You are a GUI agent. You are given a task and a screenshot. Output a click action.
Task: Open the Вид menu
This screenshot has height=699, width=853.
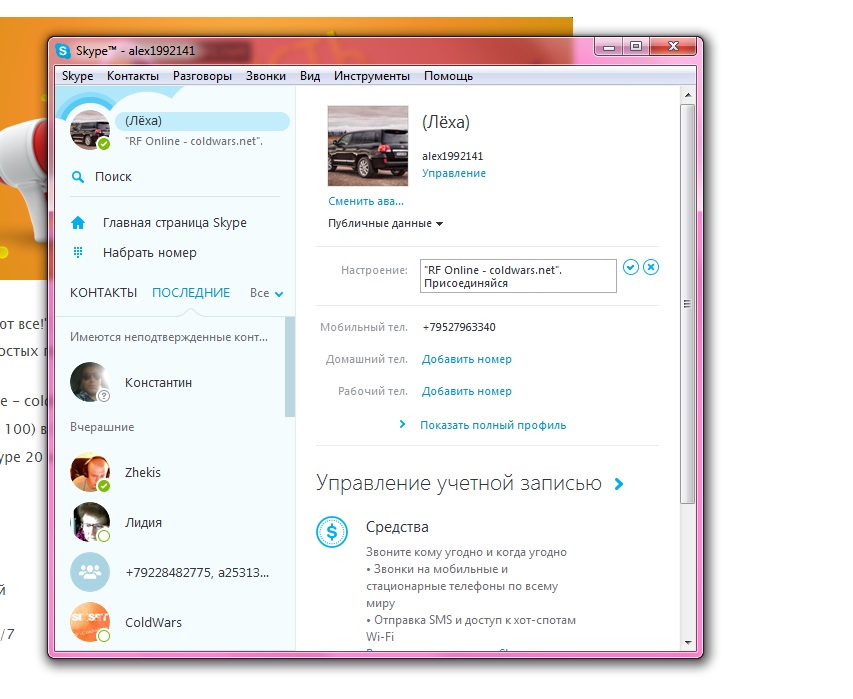(x=310, y=76)
